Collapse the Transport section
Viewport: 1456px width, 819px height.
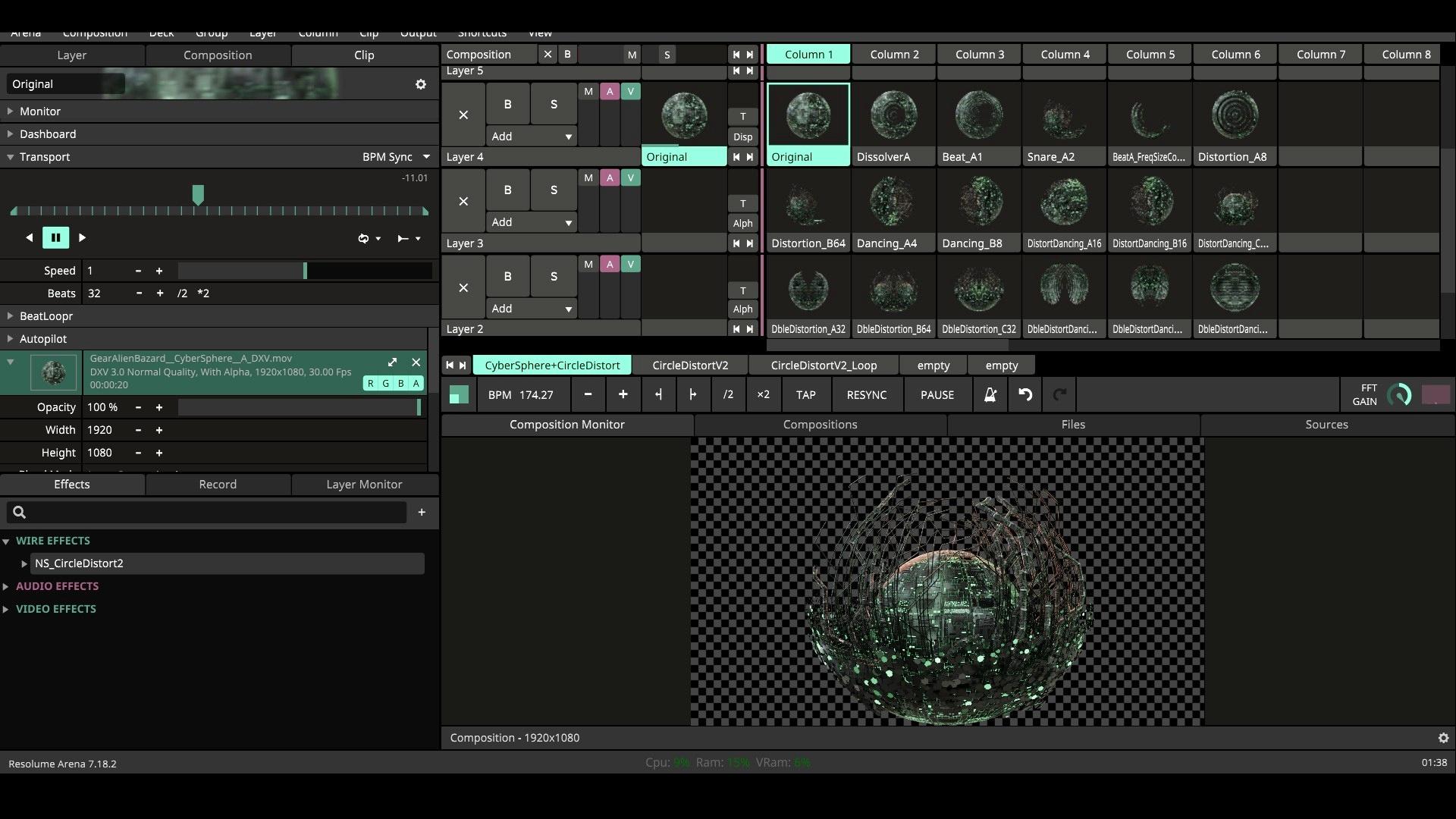pyautogui.click(x=11, y=157)
